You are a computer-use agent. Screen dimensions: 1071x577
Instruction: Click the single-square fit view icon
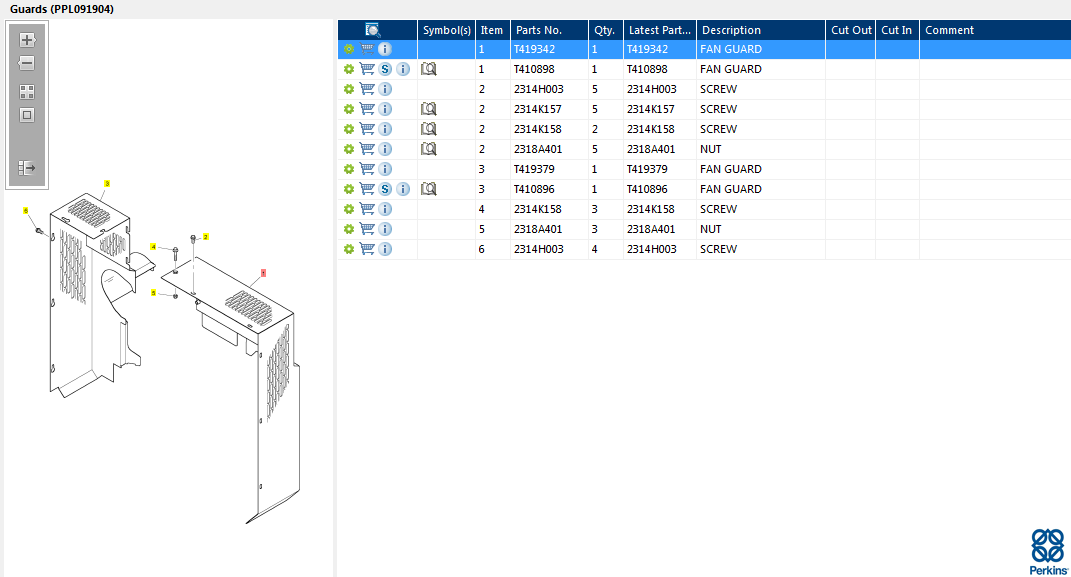[27, 114]
